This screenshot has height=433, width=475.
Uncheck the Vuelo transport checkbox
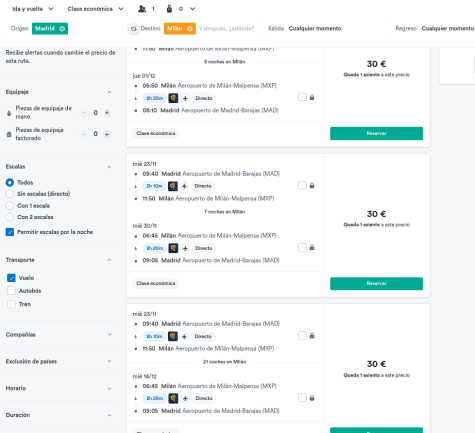pyautogui.click(x=11, y=278)
